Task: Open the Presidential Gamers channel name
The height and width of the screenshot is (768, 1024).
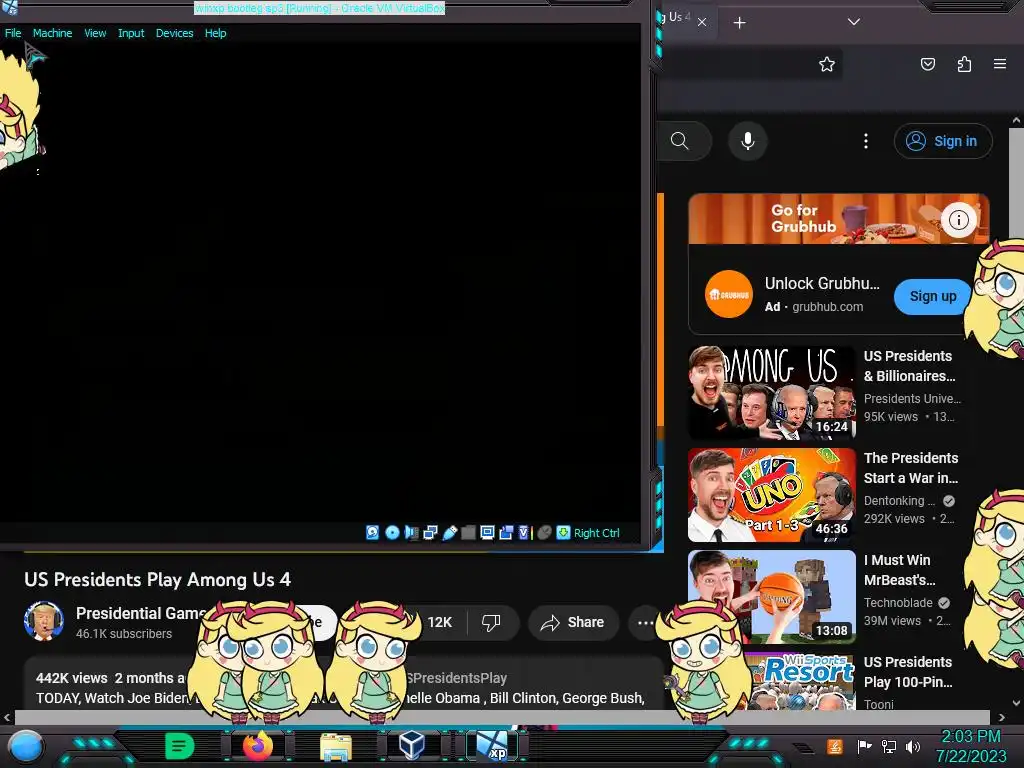Action: [140, 613]
